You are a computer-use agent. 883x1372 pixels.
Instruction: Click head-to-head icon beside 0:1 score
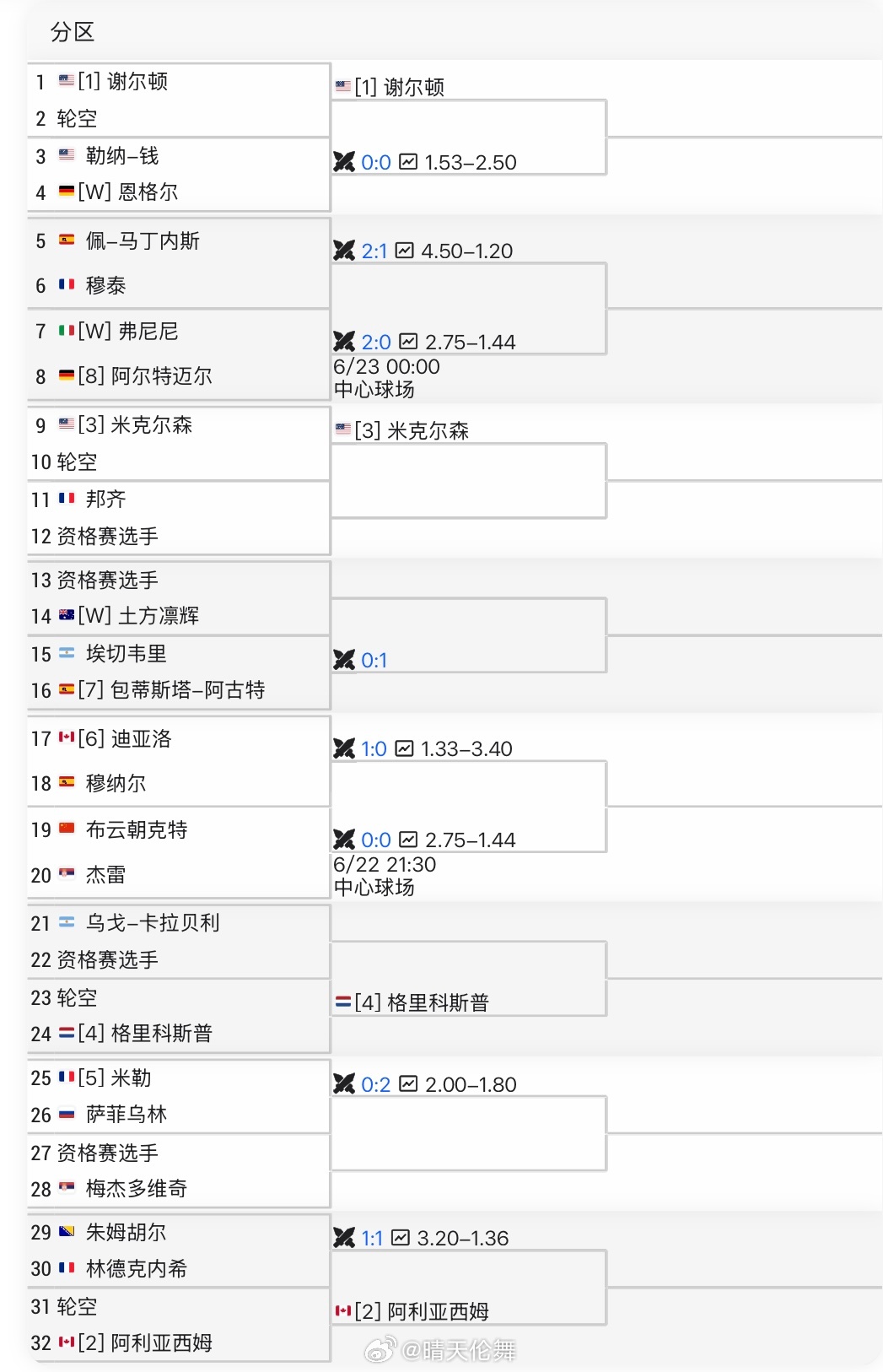[x=344, y=660]
